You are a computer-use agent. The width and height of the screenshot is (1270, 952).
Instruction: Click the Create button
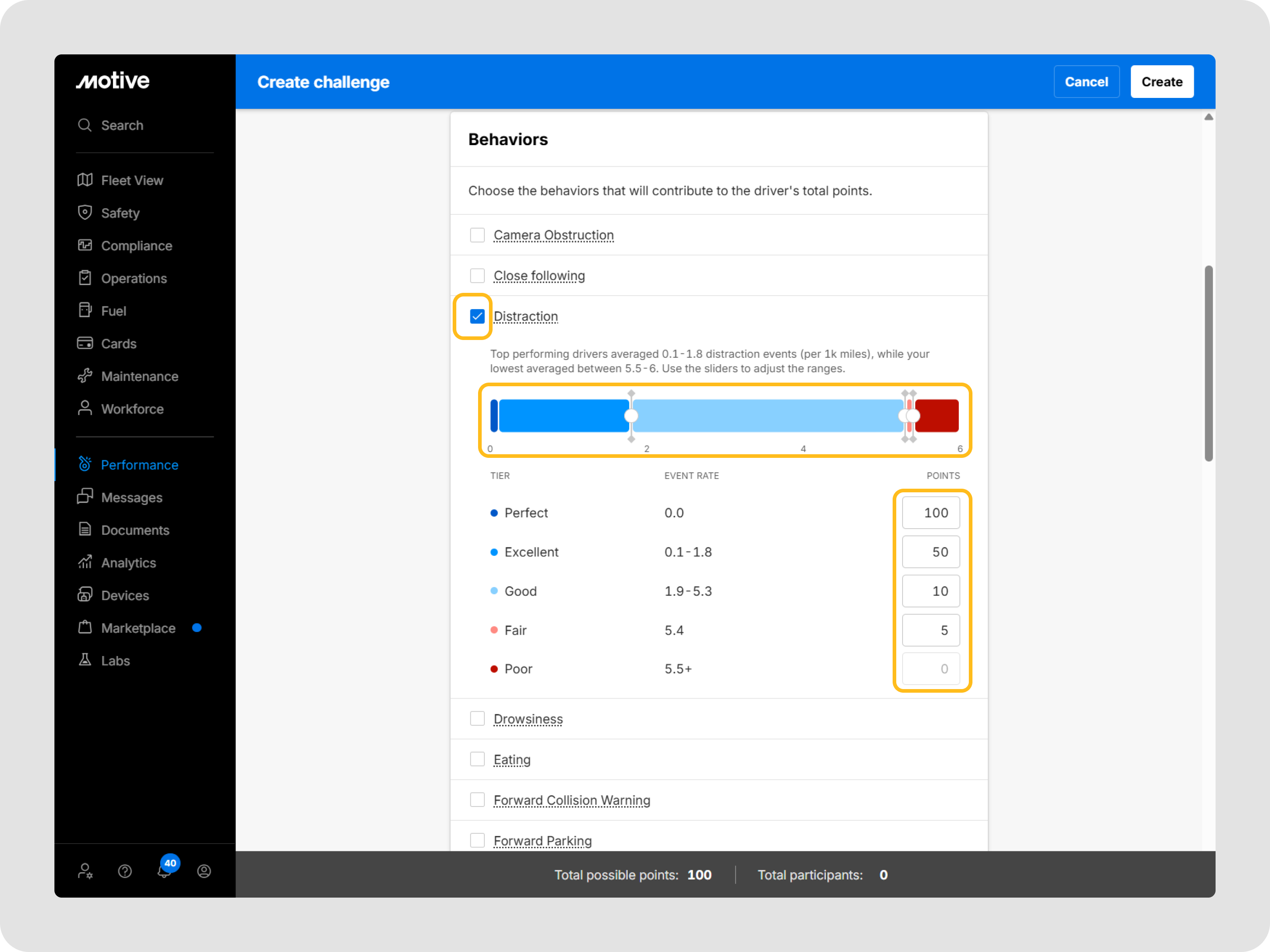point(1162,82)
